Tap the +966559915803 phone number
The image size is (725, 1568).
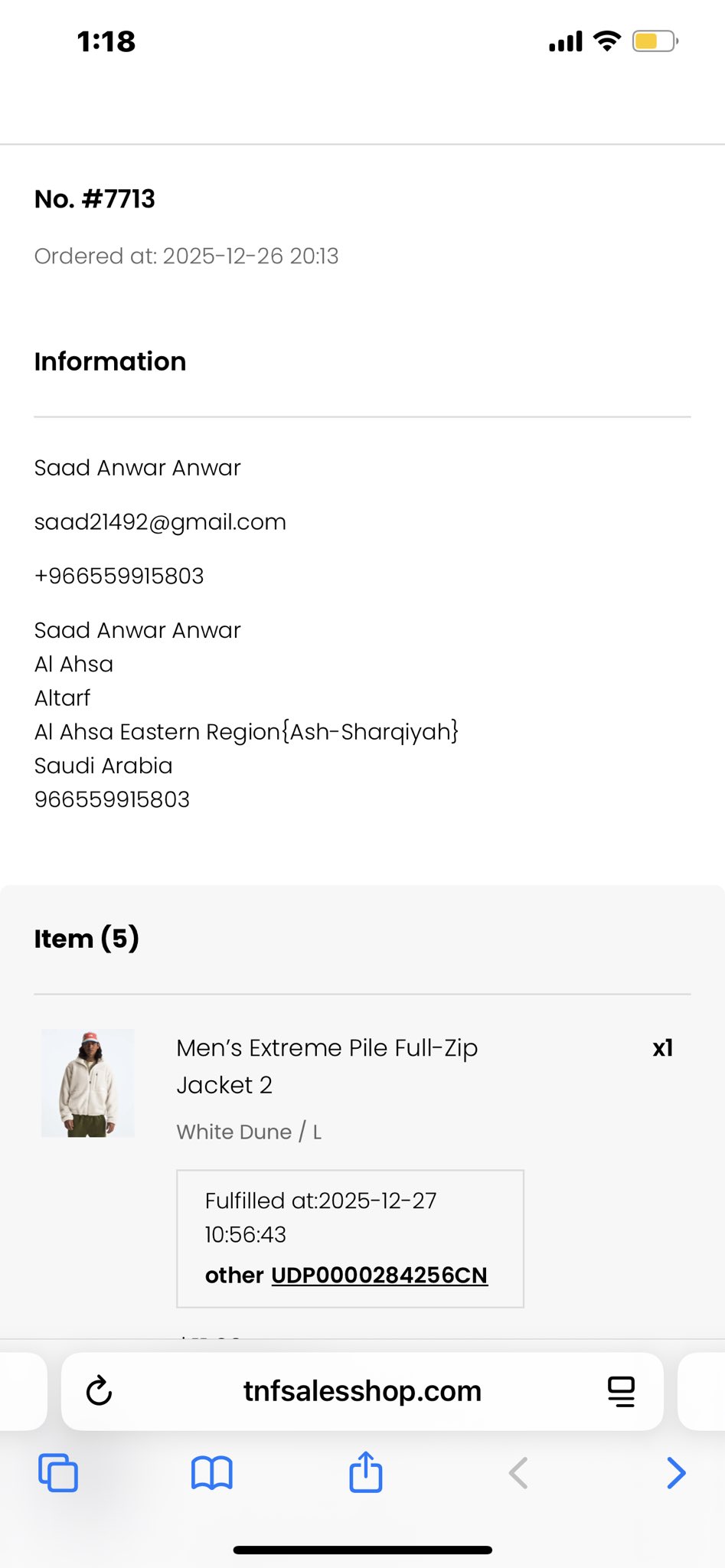tap(119, 576)
